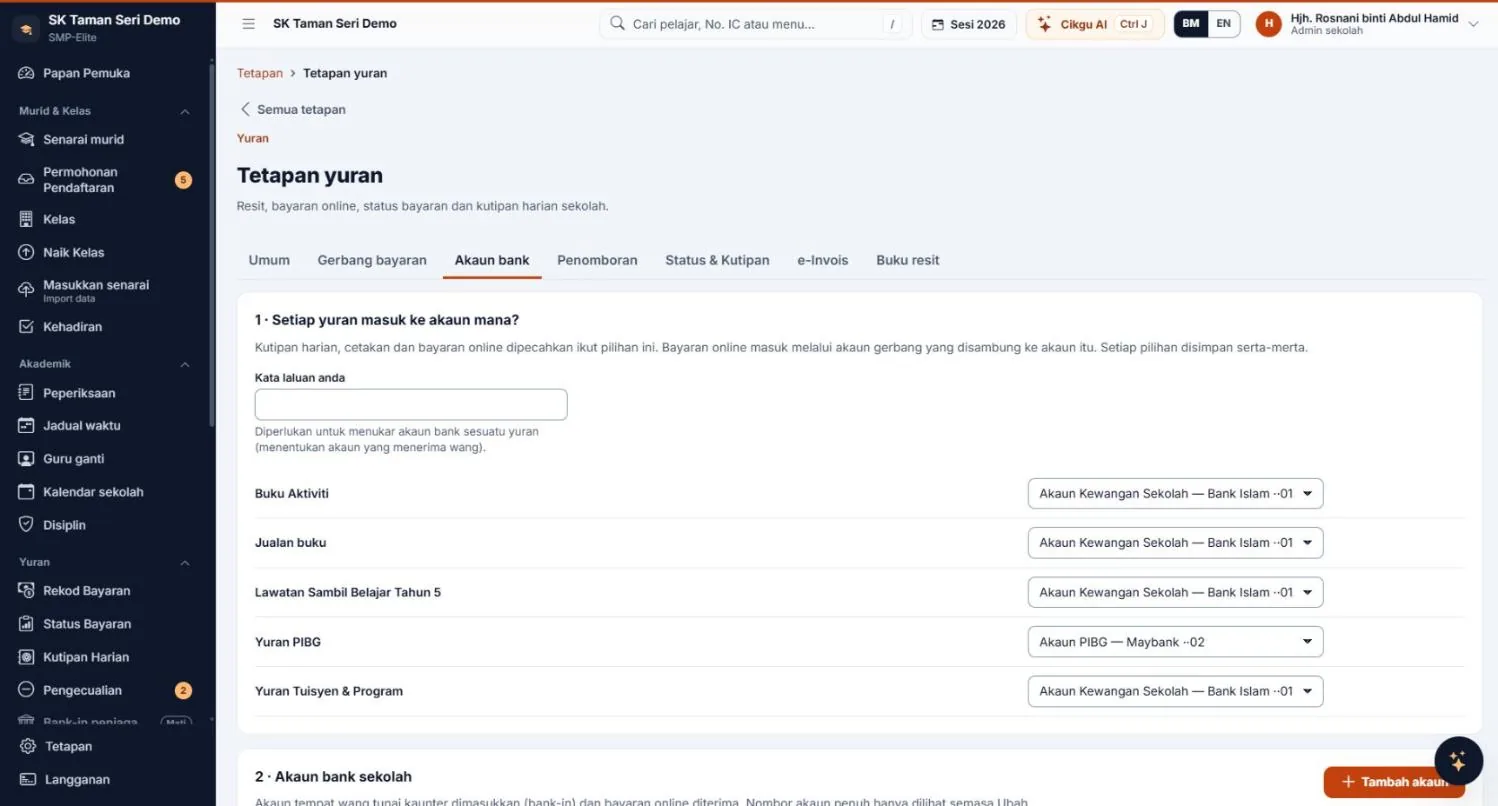This screenshot has height=806, width=1498.
Task: Collapse the Murid & Kelas section
Action: click(x=185, y=111)
